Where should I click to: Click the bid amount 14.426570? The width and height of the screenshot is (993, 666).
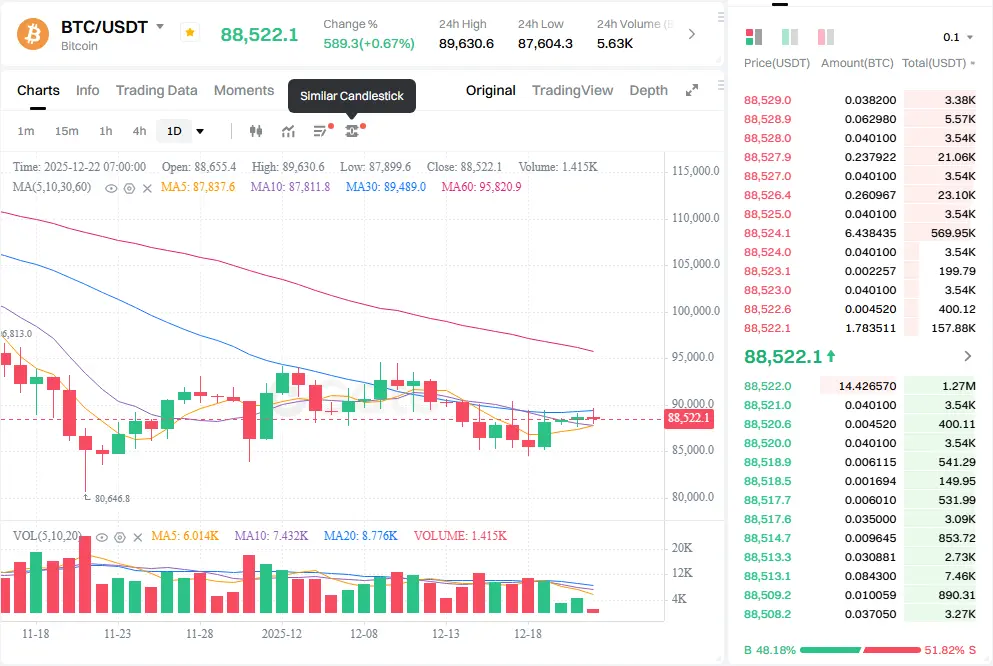pos(867,386)
